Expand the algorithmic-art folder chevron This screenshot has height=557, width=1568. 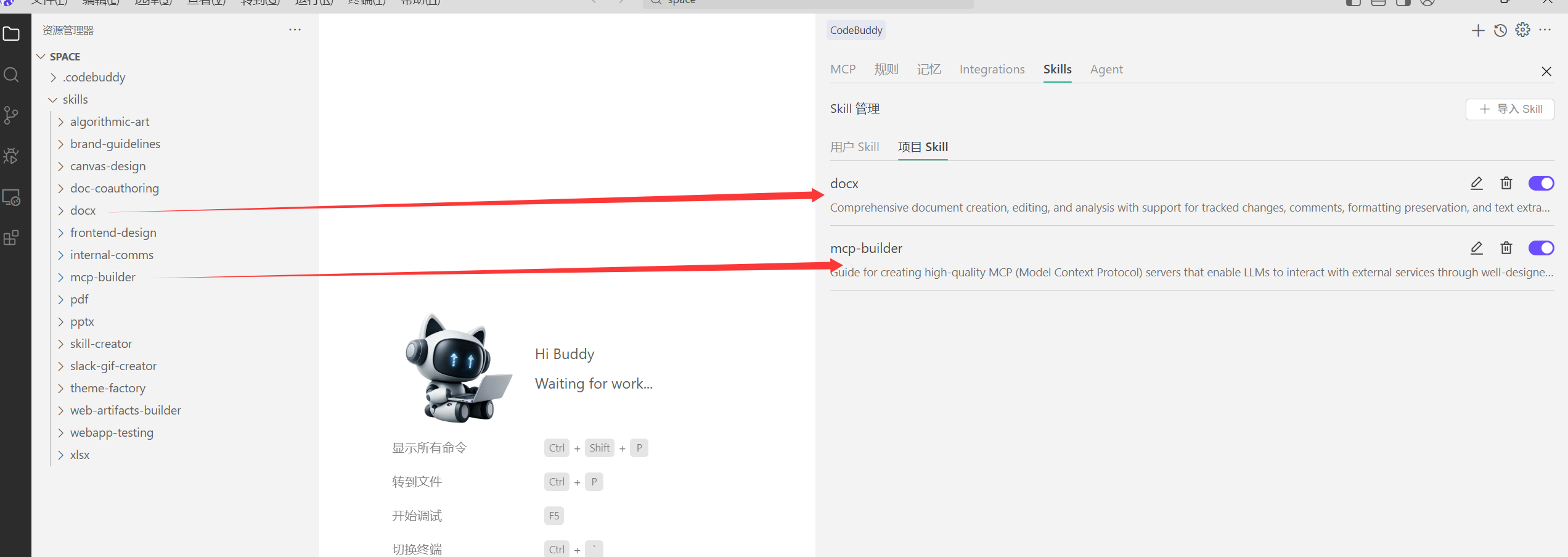(60, 122)
